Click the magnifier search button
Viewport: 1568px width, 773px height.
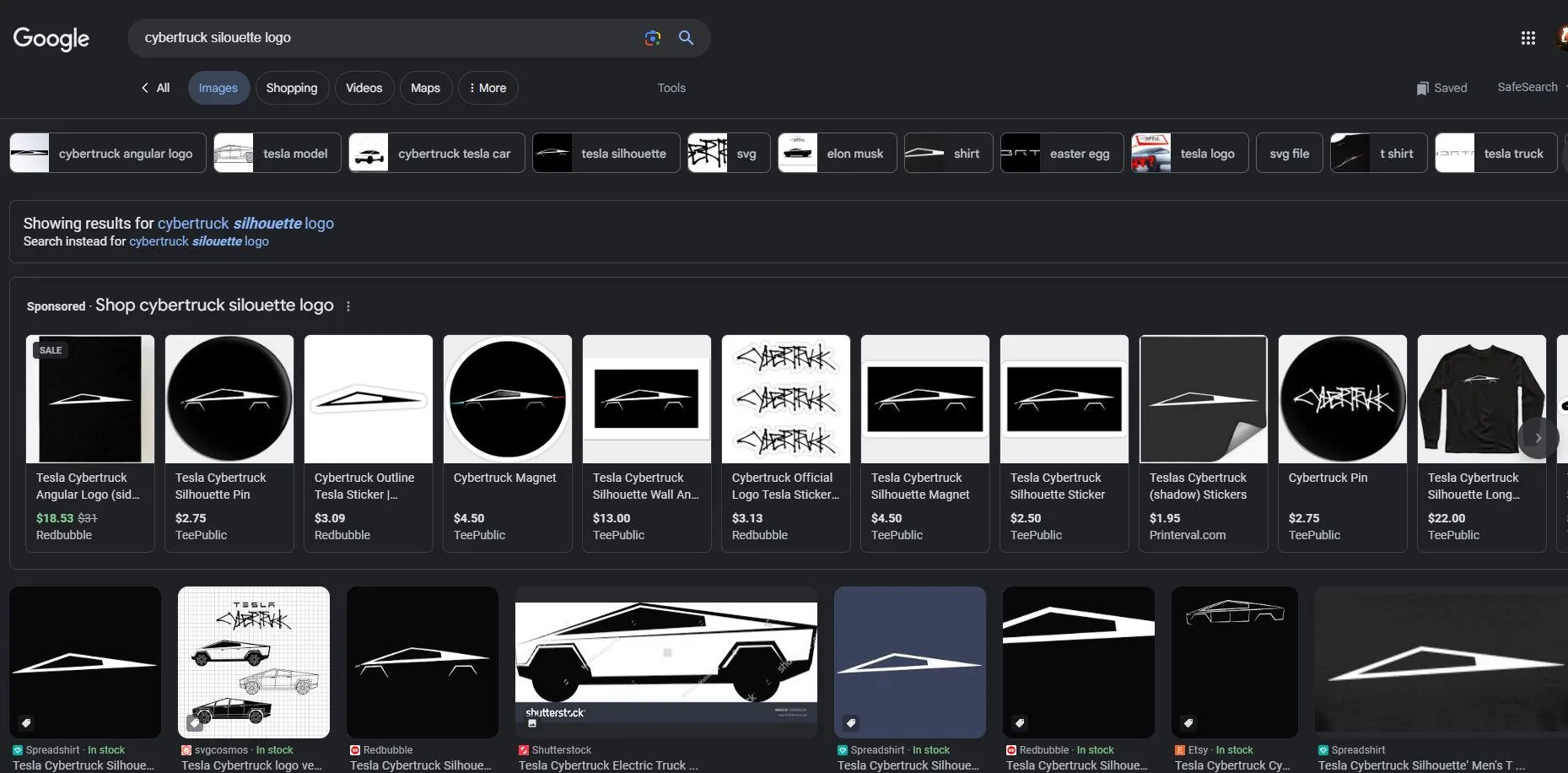(686, 38)
